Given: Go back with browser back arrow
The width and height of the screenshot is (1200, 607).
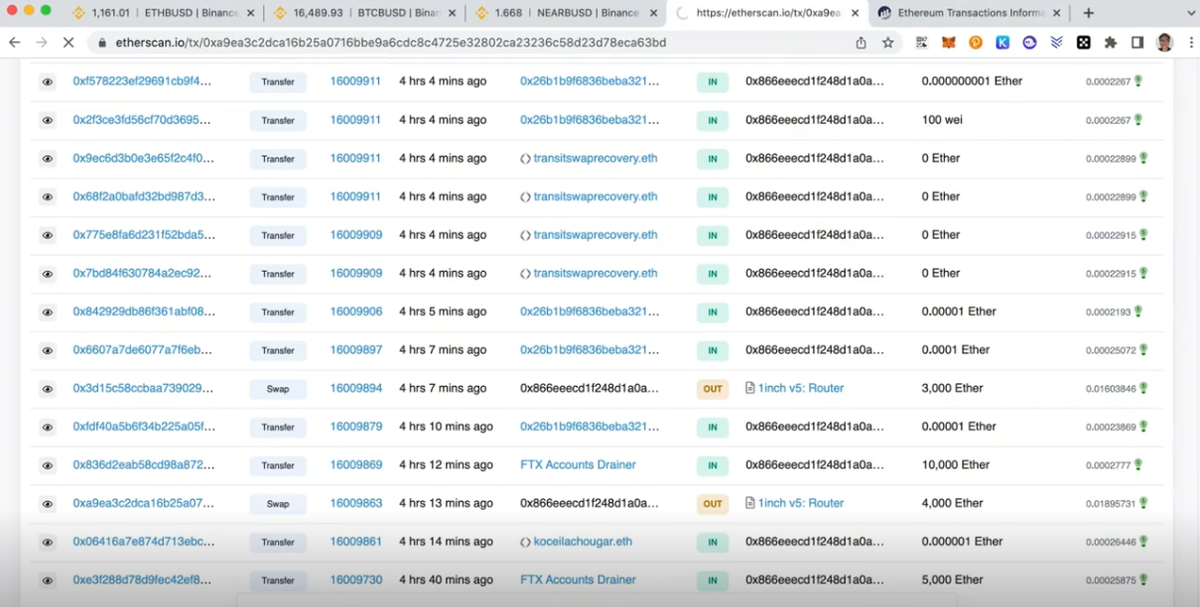Looking at the screenshot, I should [x=14, y=43].
